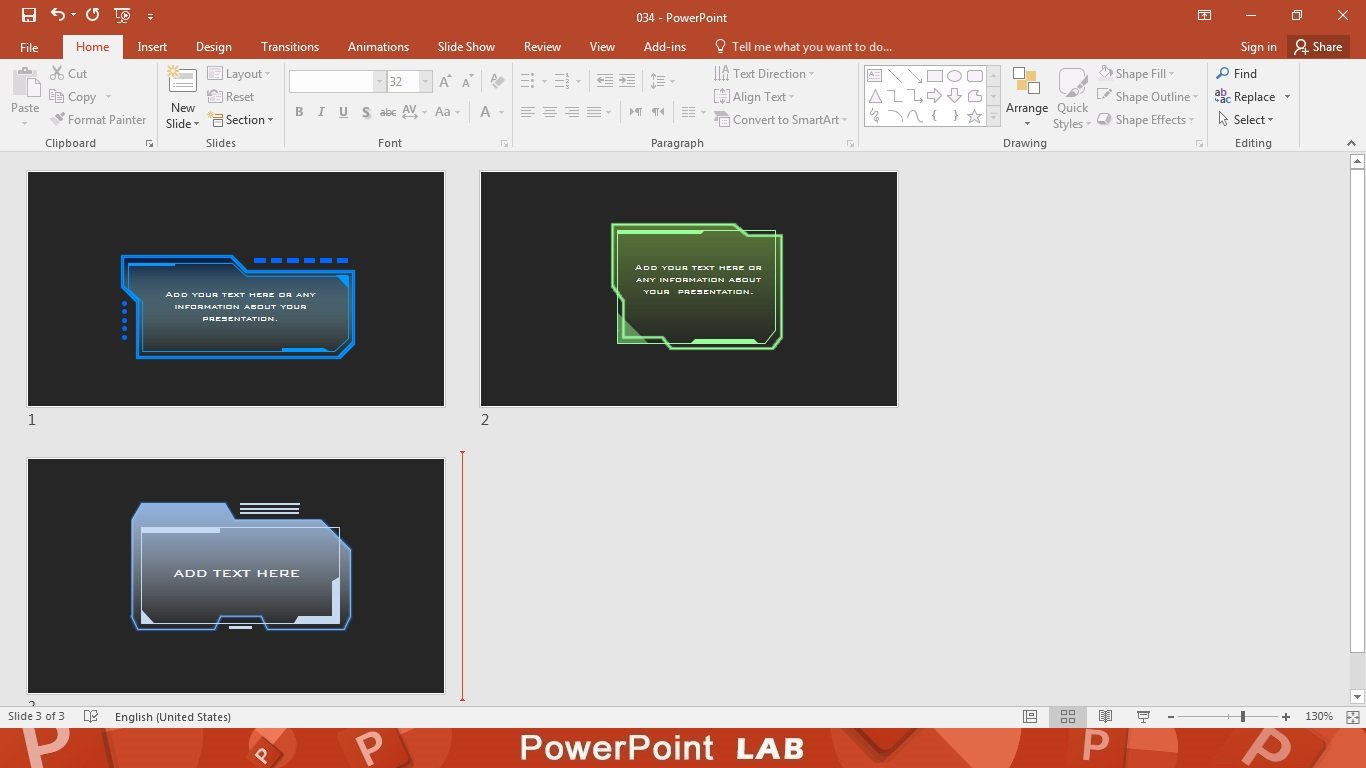Fit slide to current window

click(1353, 717)
